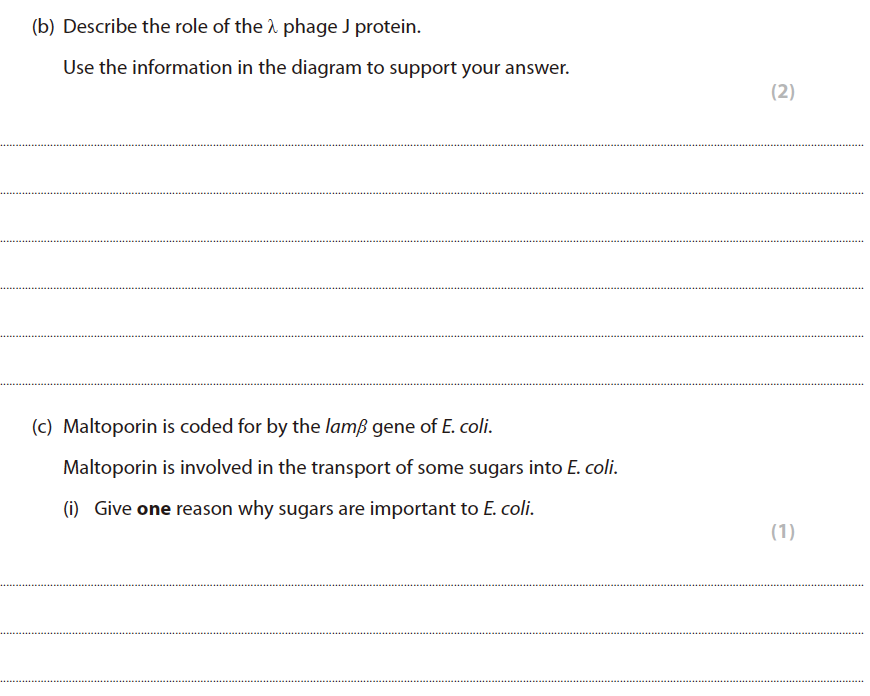Click the sixth answer line under question (b)
Screen dimensions: 870x696
432,383
